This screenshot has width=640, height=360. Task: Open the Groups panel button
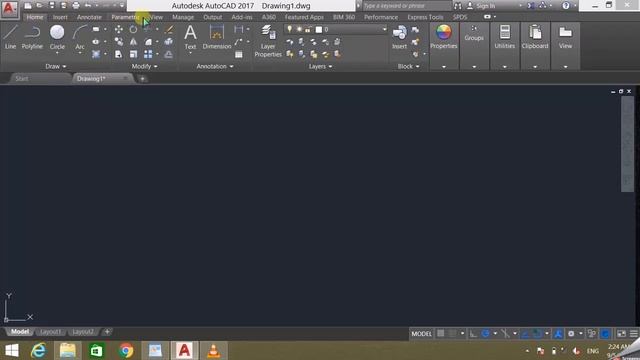coord(474,33)
